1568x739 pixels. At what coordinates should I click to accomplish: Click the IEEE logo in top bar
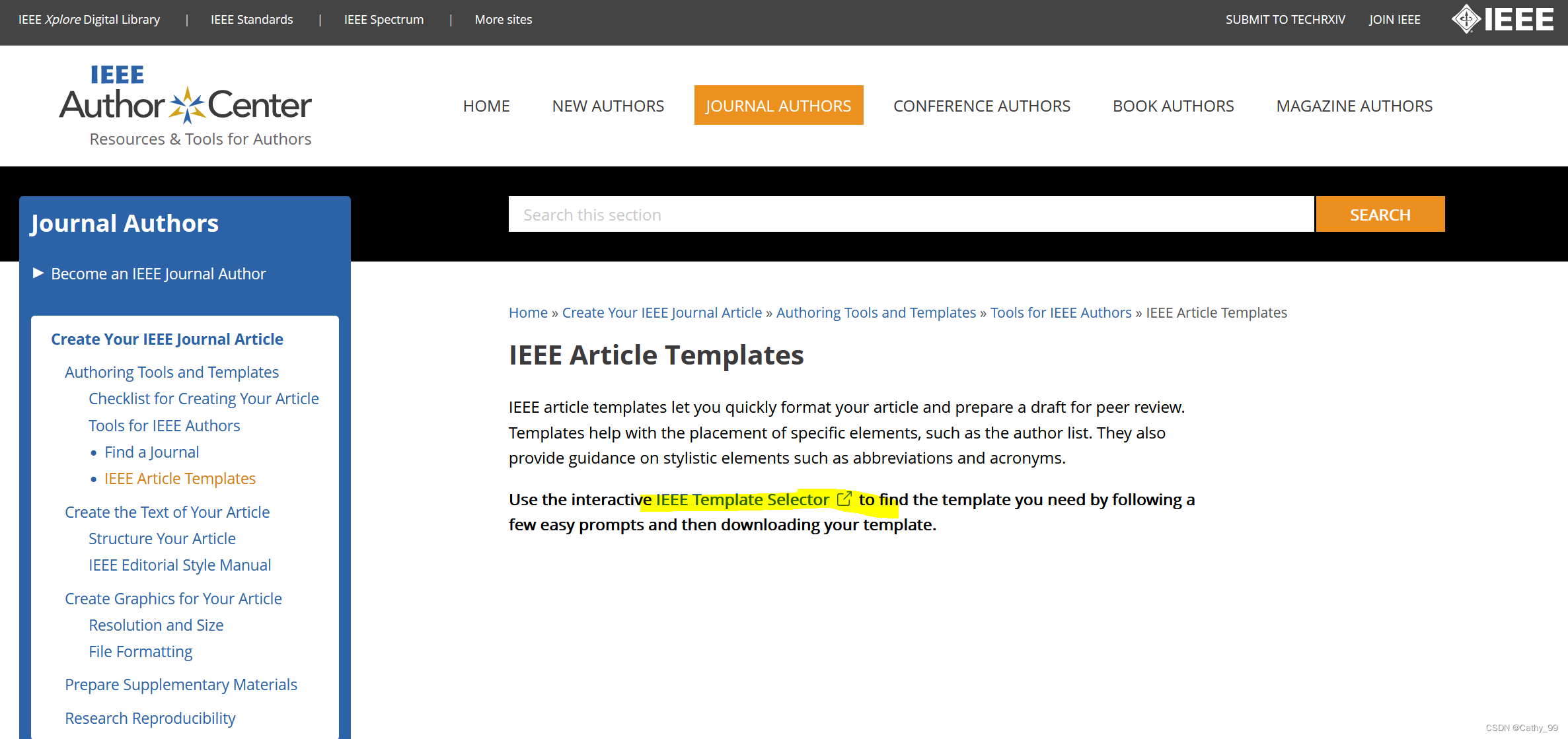pyautogui.click(x=1502, y=19)
